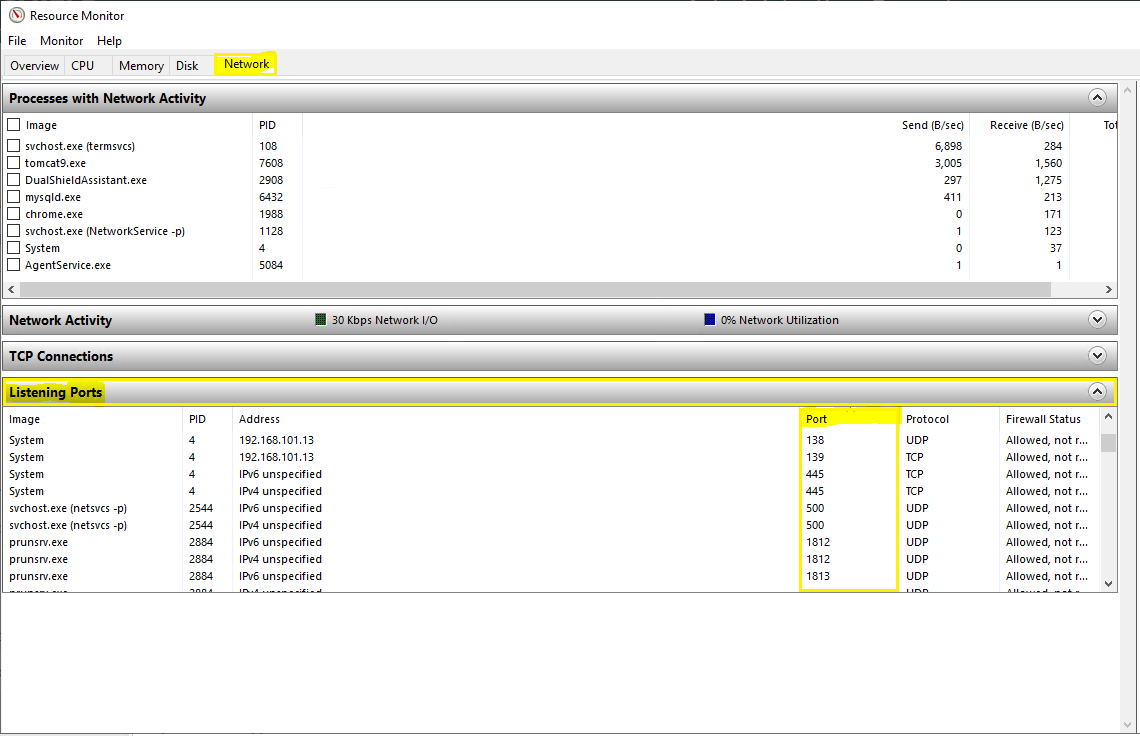Image resolution: width=1140 pixels, height=737 pixels.
Task: Collapse the Listening Ports section
Action: tap(1097, 392)
